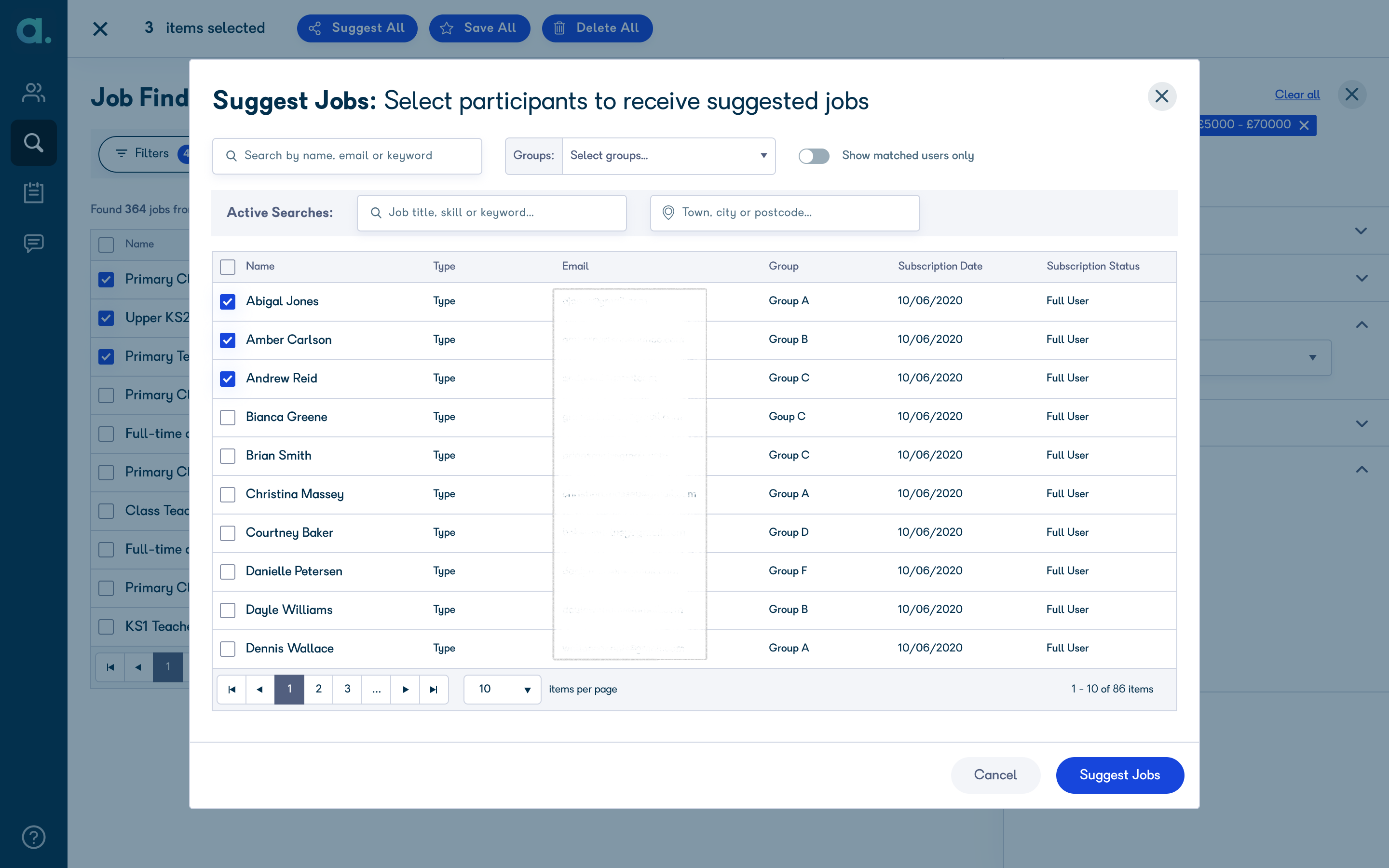
Task: Go to first page in background jobs pager
Action: click(110, 667)
